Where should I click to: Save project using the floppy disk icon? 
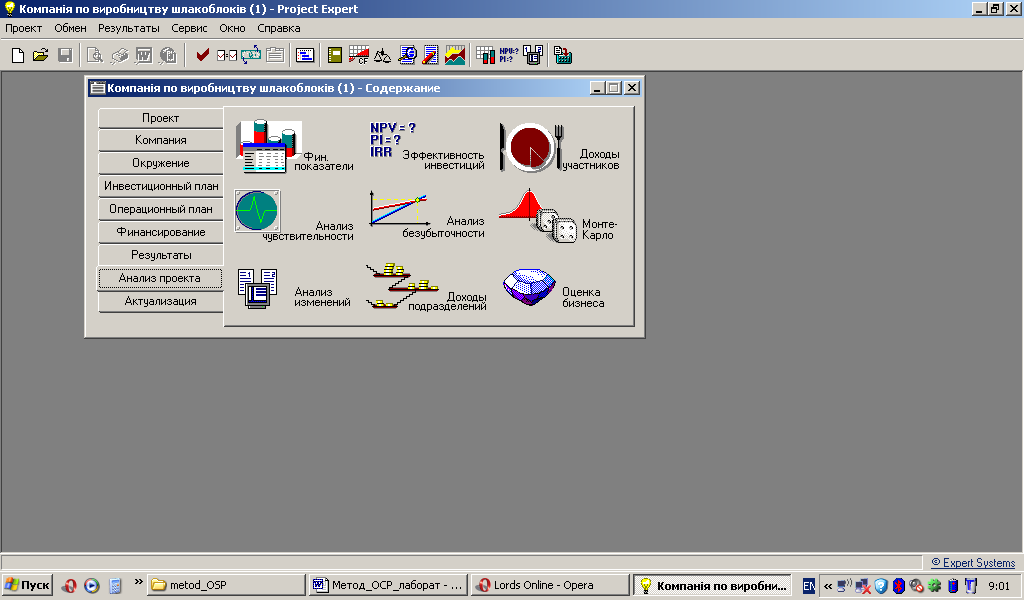point(65,55)
